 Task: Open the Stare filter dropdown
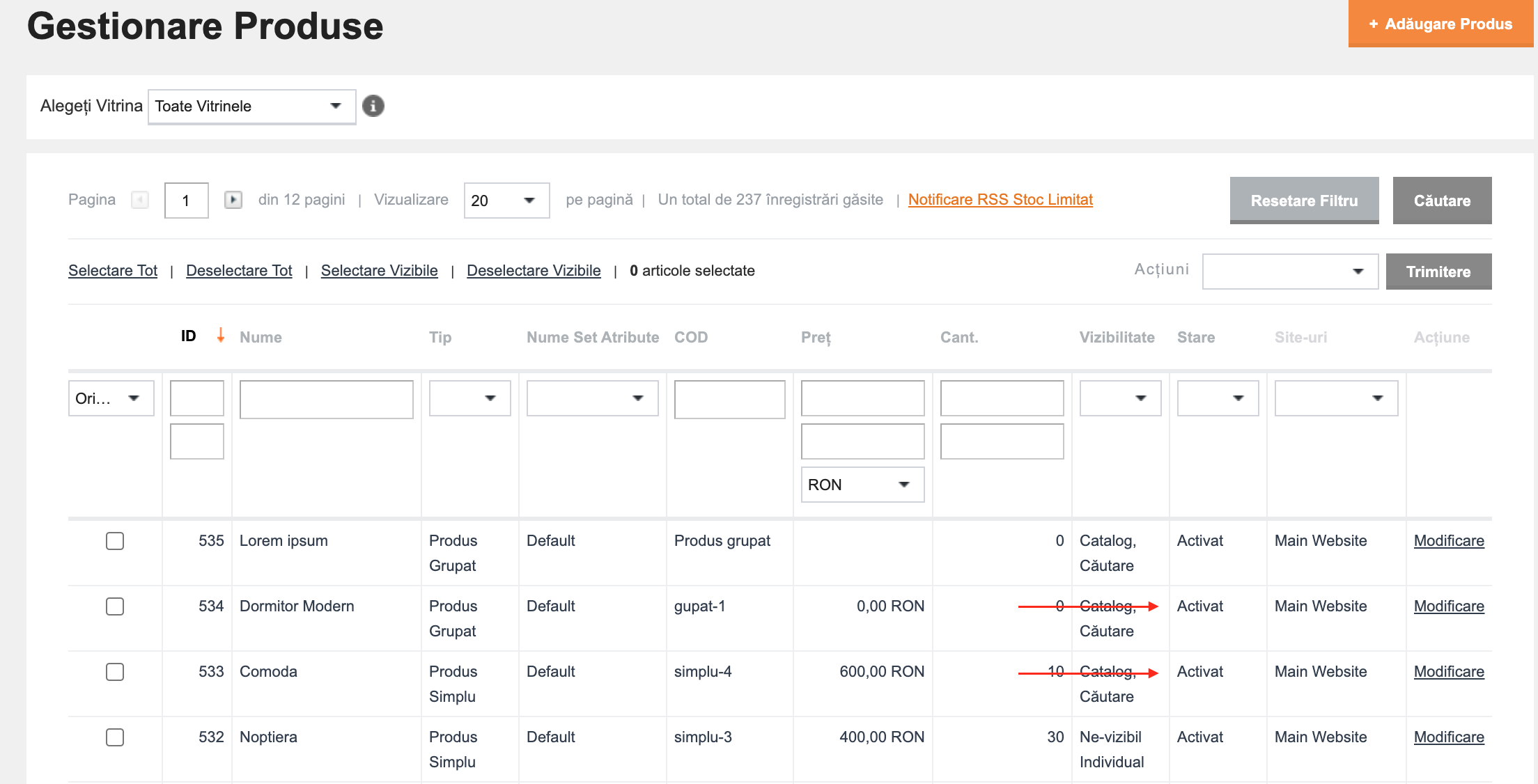[x=1218, y=398]
